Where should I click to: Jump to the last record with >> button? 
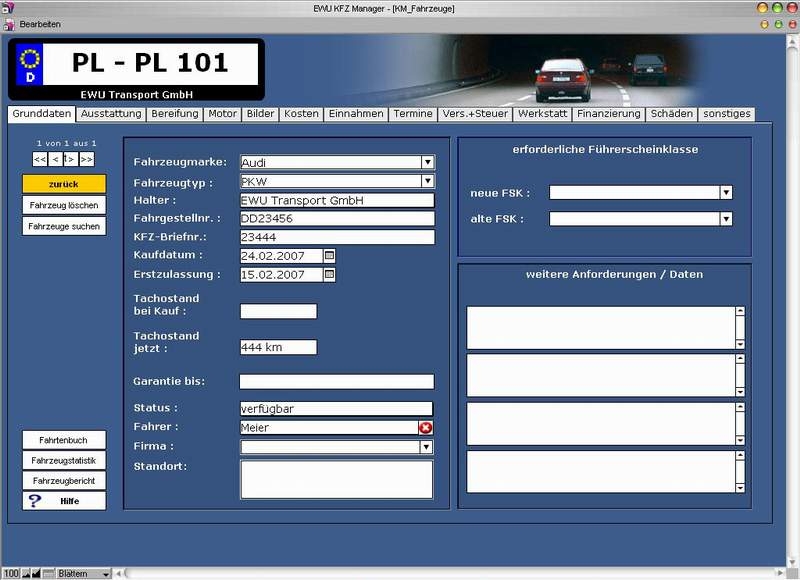click(87, 159)
